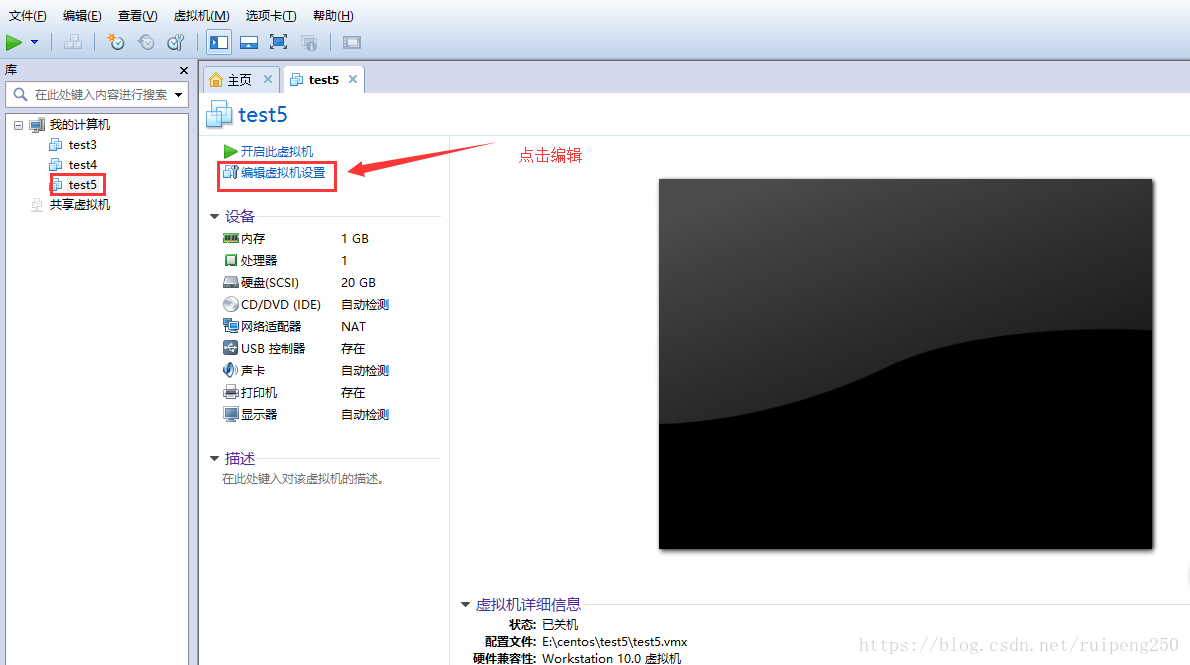Viewport: 1190px width, 665px height.
Task: Revert to snapshot toolbar icon
Action: [x=146, y=43]
